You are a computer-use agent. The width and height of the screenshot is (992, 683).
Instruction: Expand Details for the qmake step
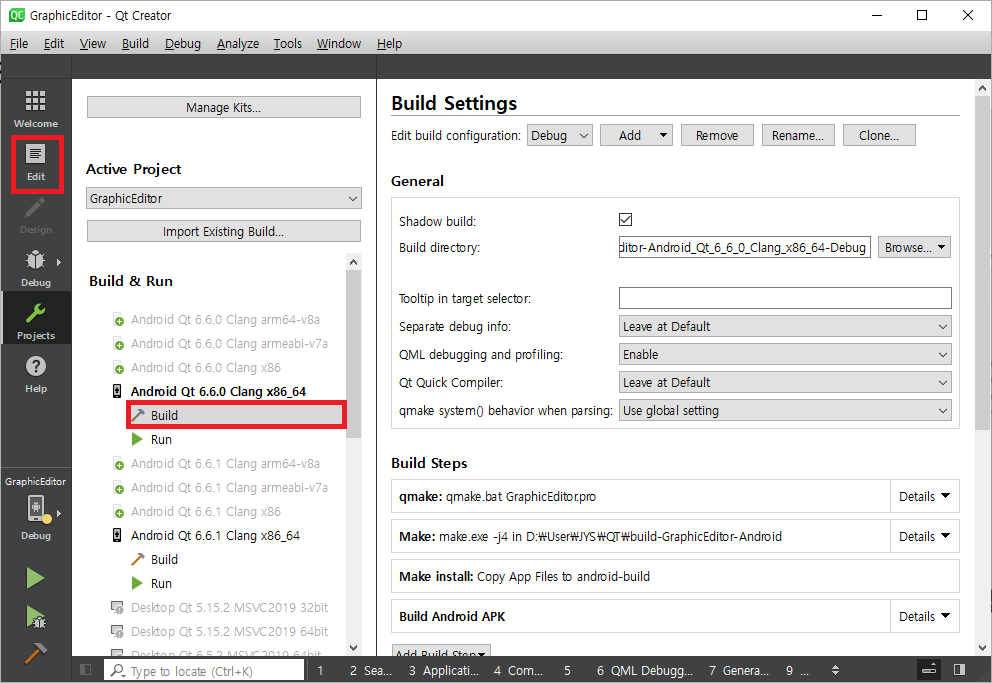click(924, 496)
